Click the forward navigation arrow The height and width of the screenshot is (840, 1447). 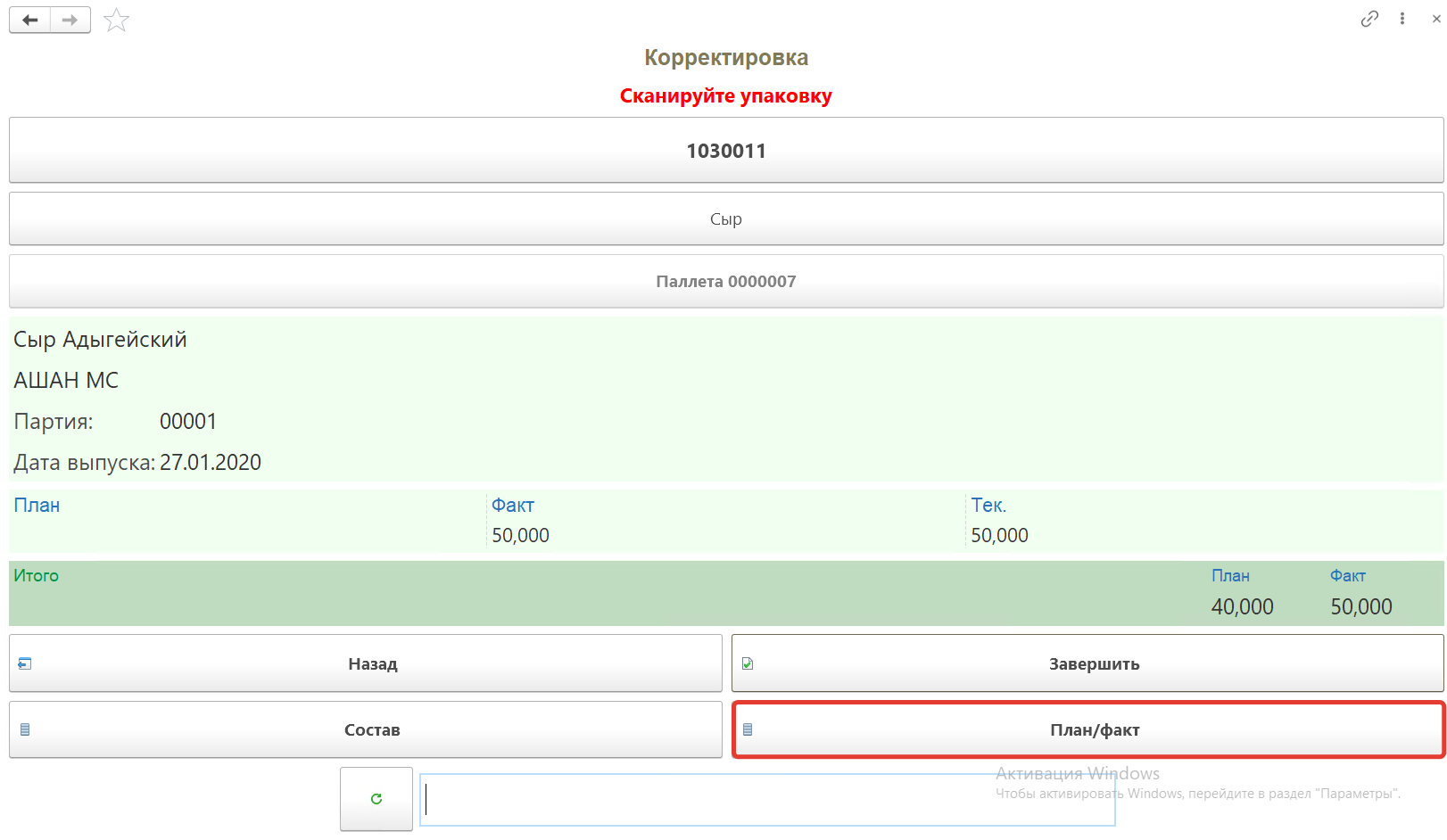(70, 20)
